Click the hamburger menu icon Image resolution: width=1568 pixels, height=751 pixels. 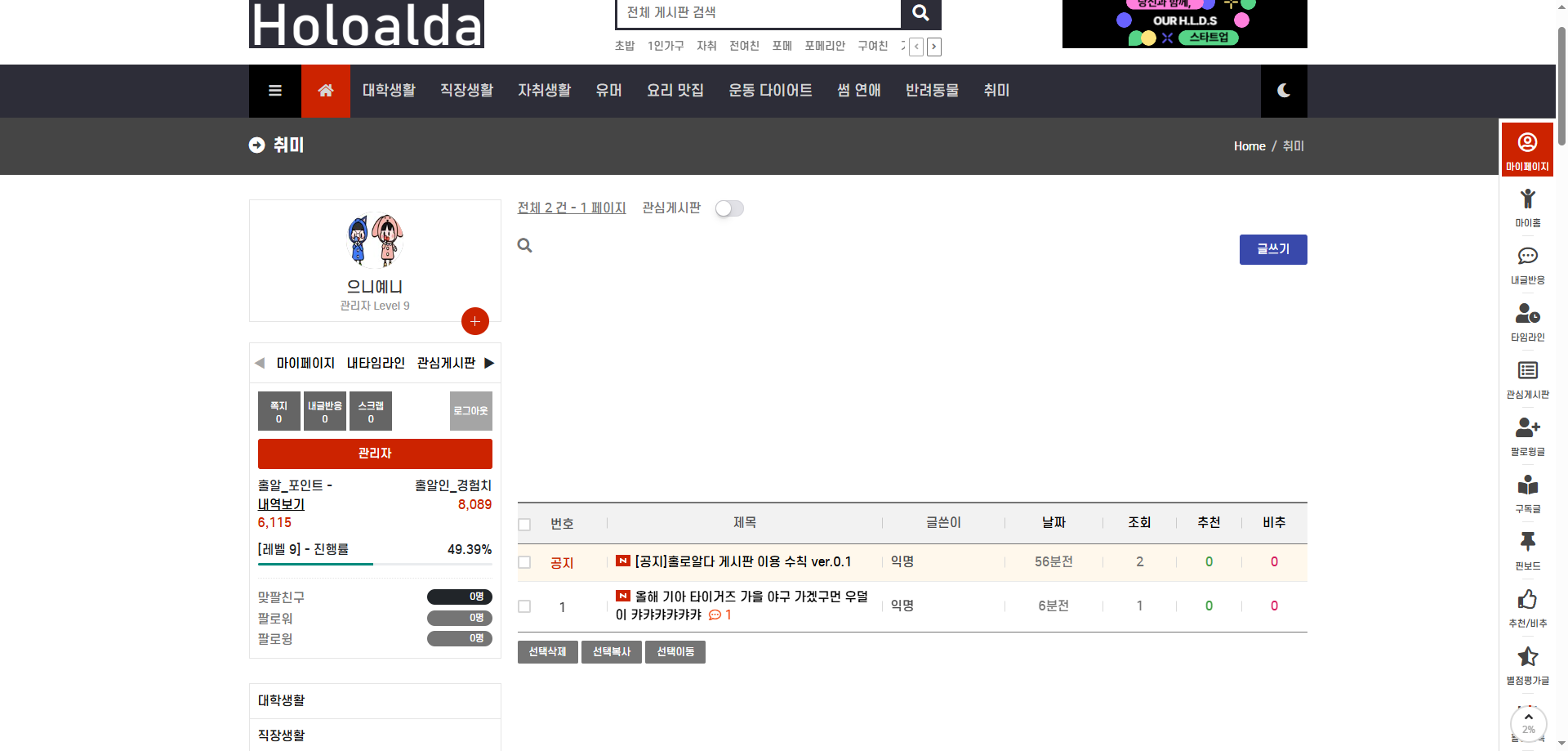tap(275, 91)
